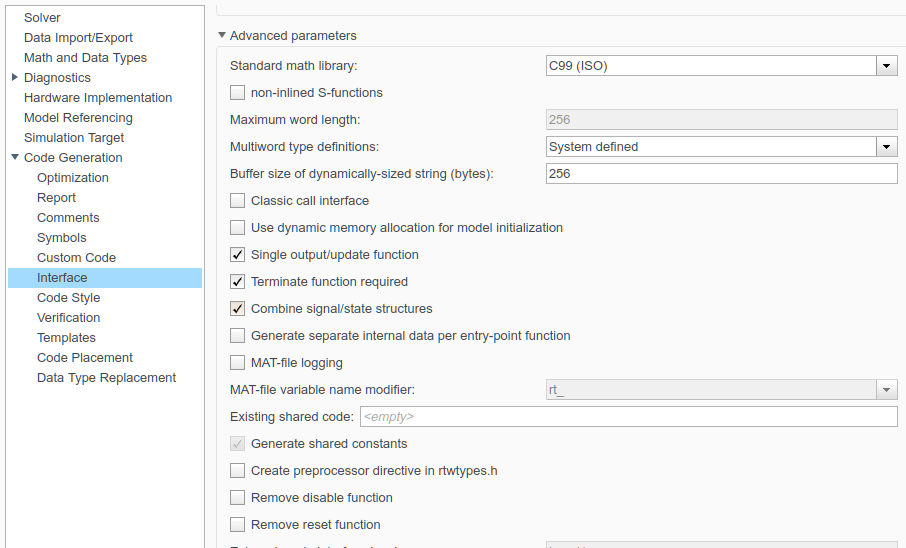Image resolution: width=906 pixels, height=548 pixels.
Task: Click 'MAT-file variable name modifier:' label
Action: pyautogui.click(x=322, y=390)
